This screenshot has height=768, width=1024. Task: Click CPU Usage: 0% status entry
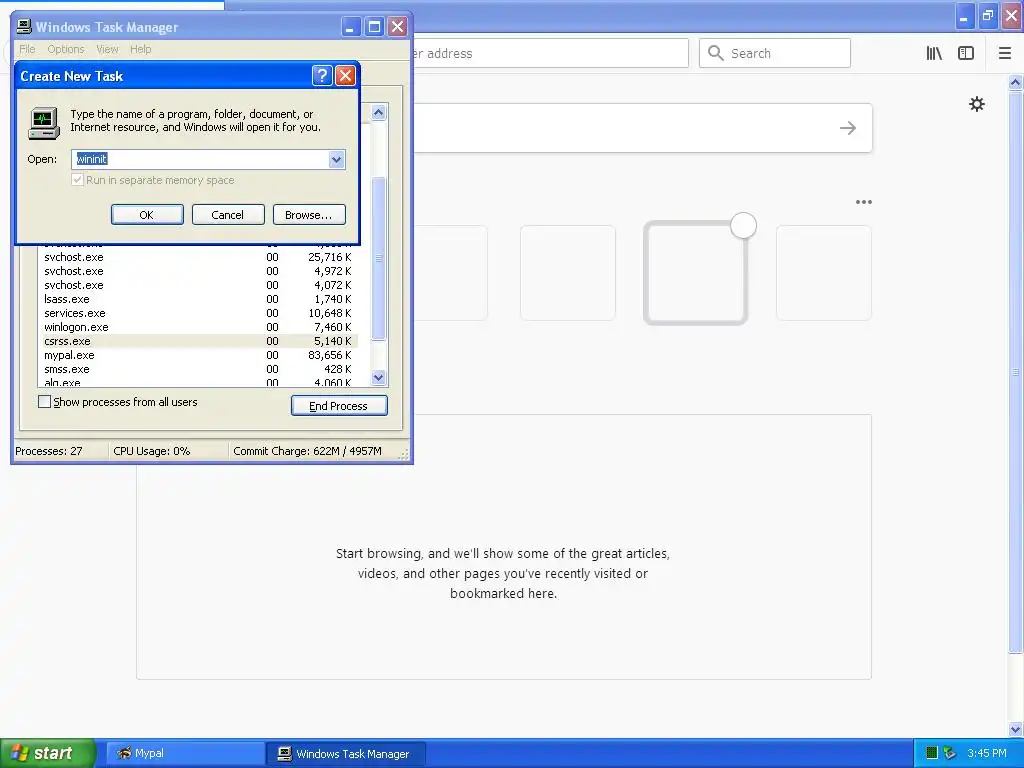(152, 451)
